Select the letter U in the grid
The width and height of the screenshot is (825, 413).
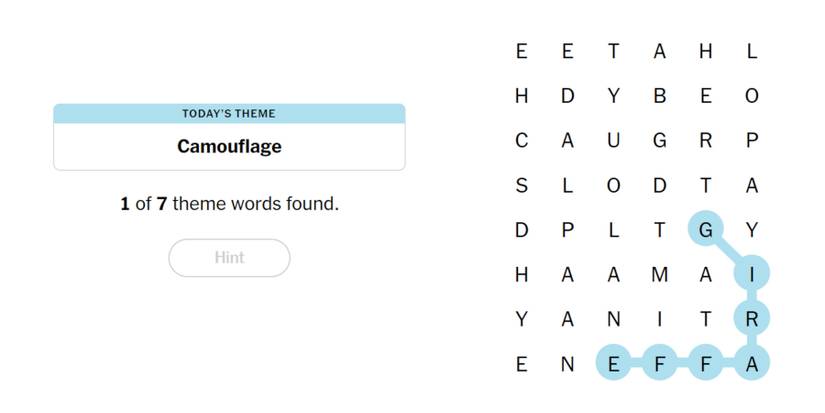(x=613, y=141)
